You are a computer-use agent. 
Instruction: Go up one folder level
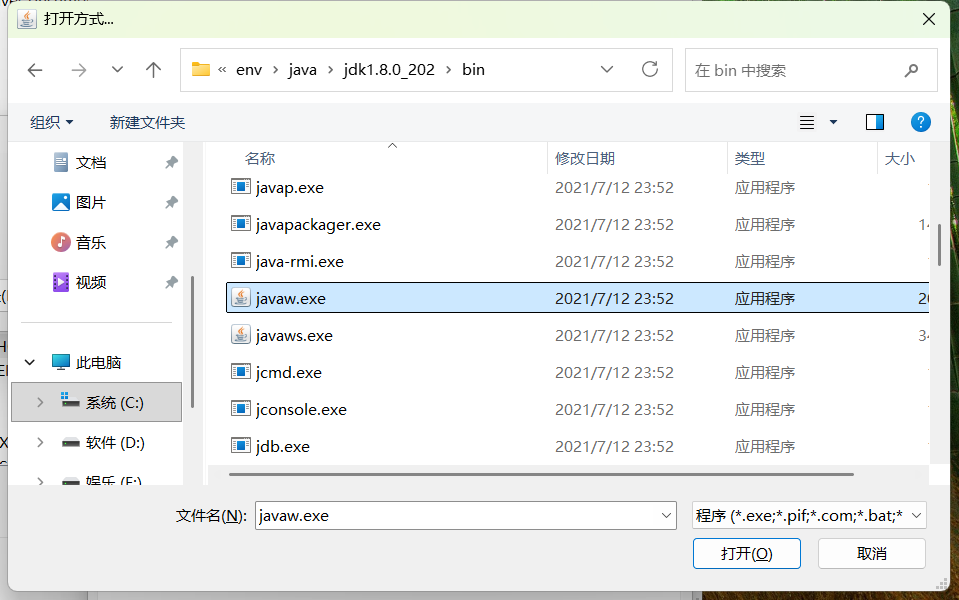[154, 70]
